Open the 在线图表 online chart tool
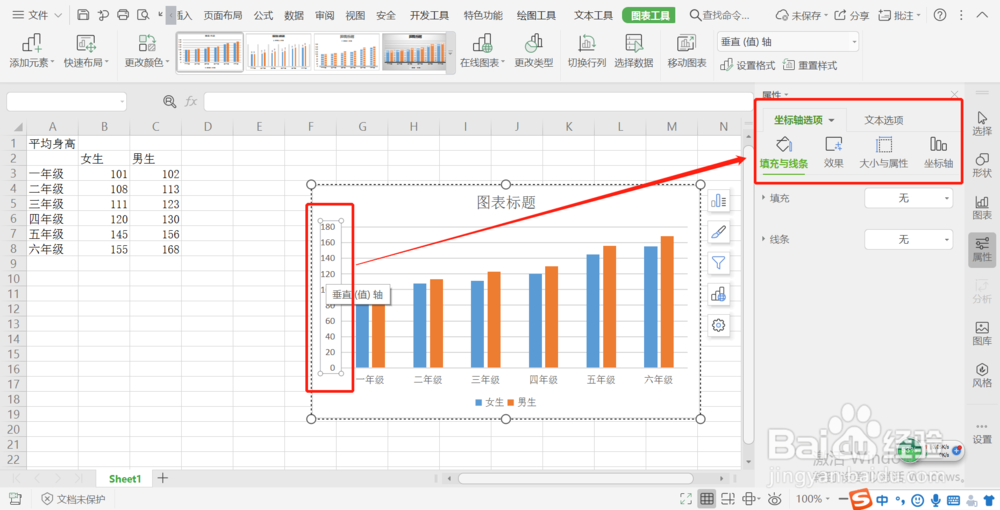 [482, 51]
